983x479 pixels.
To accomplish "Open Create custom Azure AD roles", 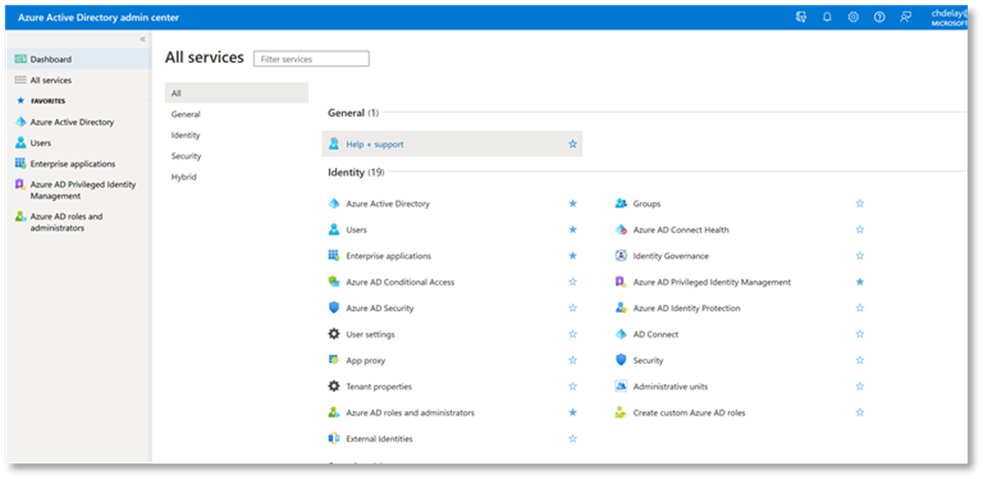I will click(x=689, y=412).
